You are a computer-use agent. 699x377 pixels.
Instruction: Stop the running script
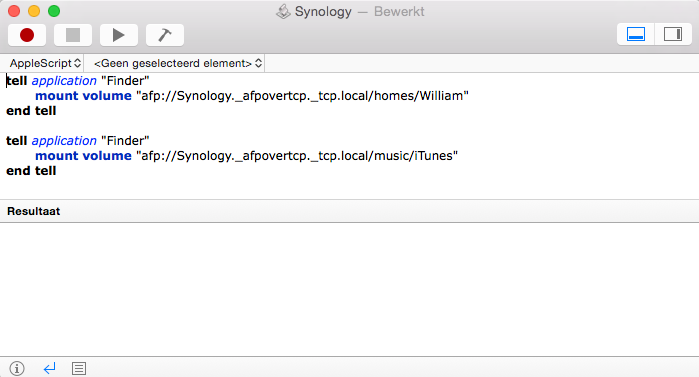(73, 35)
